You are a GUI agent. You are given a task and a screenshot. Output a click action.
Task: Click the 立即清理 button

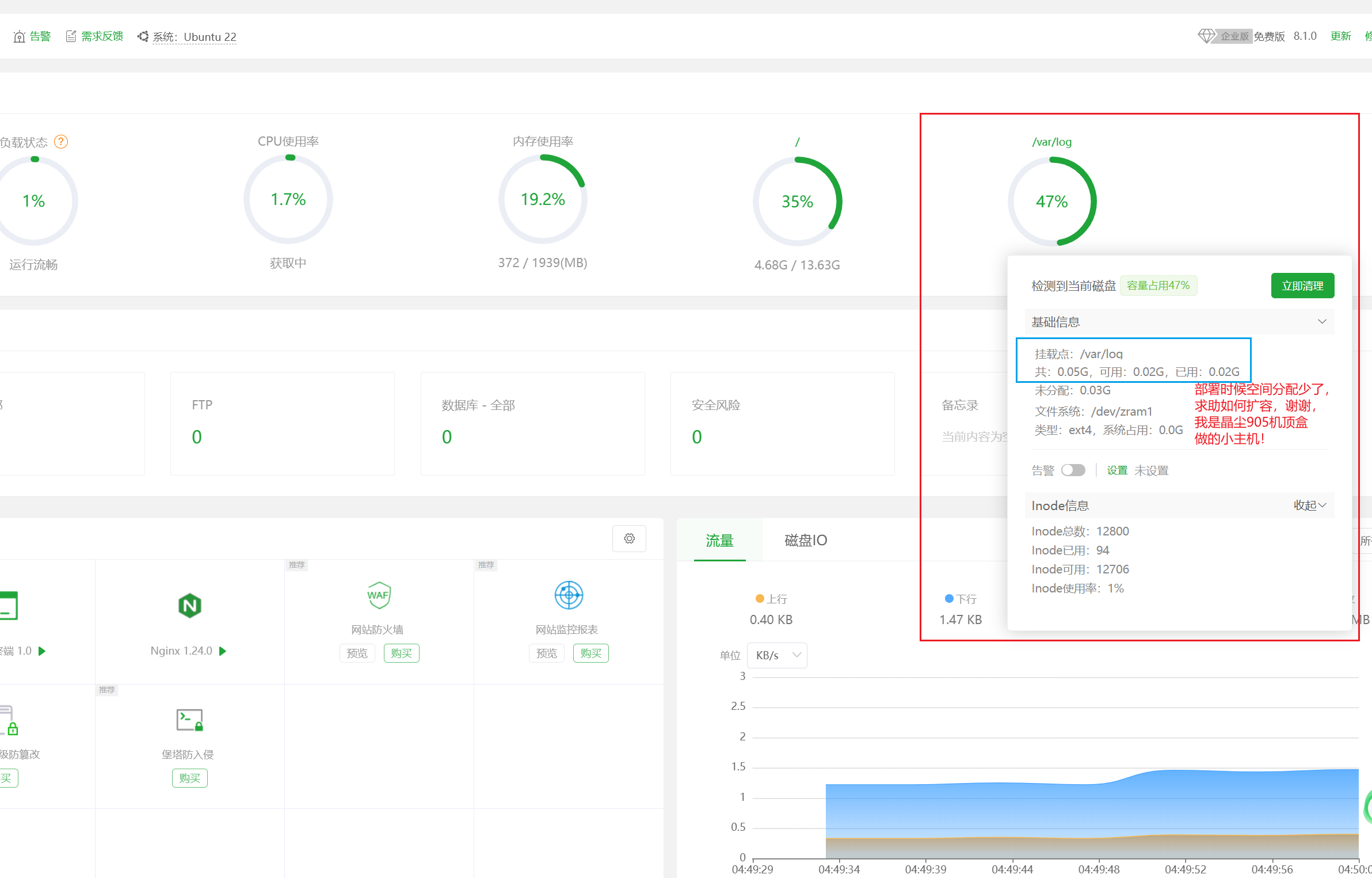1302,286
